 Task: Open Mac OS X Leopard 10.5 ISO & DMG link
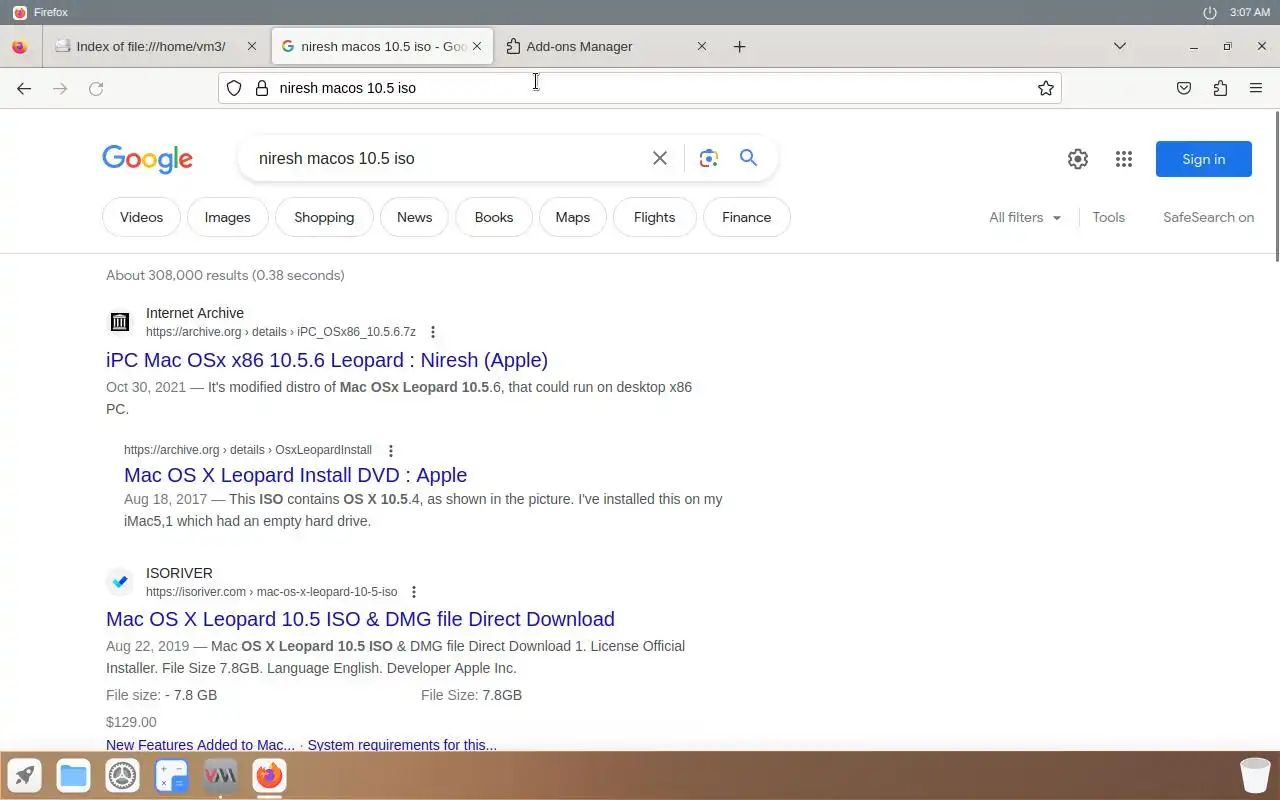coord(360,619)
